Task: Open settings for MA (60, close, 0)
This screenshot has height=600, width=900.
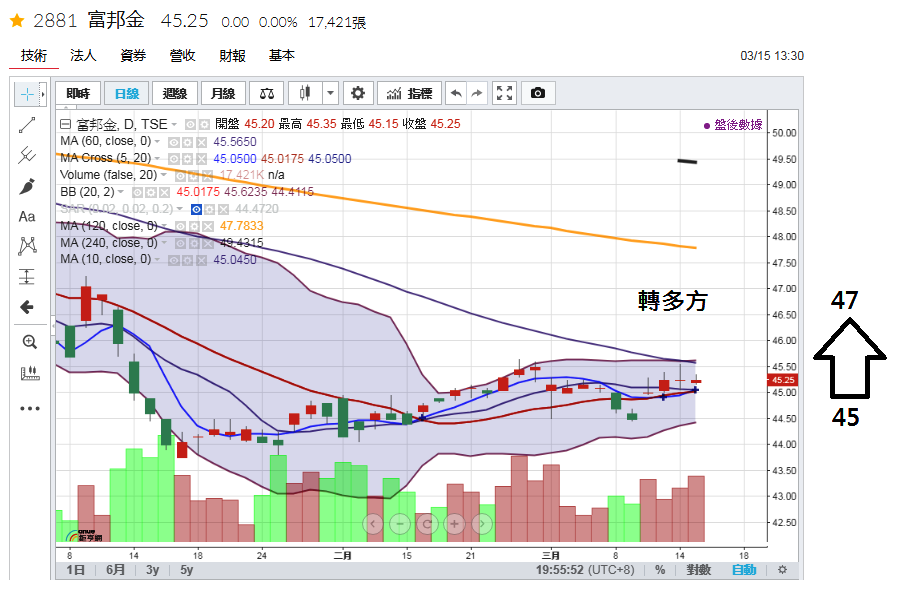Action: 188,142
